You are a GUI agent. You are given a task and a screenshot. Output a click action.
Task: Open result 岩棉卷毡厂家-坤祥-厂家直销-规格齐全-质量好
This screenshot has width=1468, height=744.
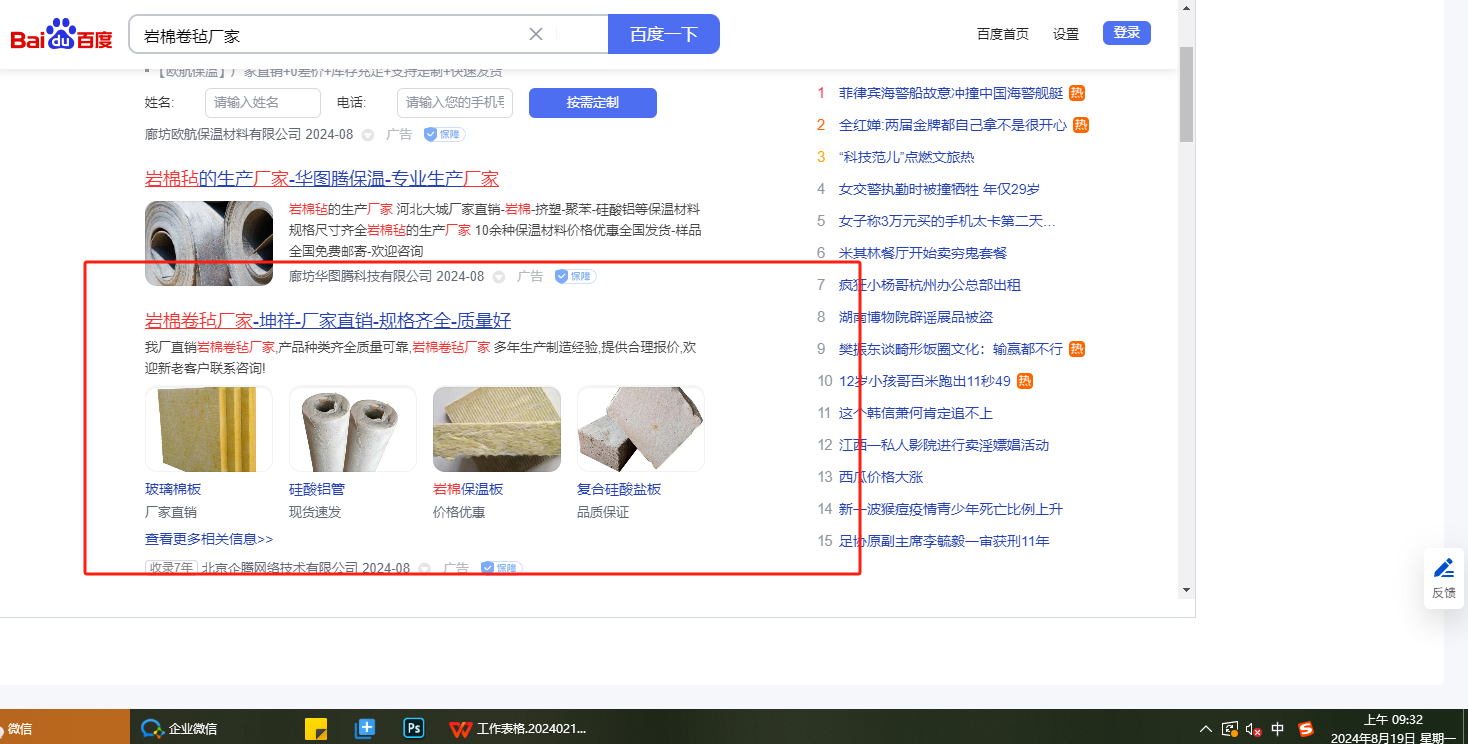pos(328,321)
